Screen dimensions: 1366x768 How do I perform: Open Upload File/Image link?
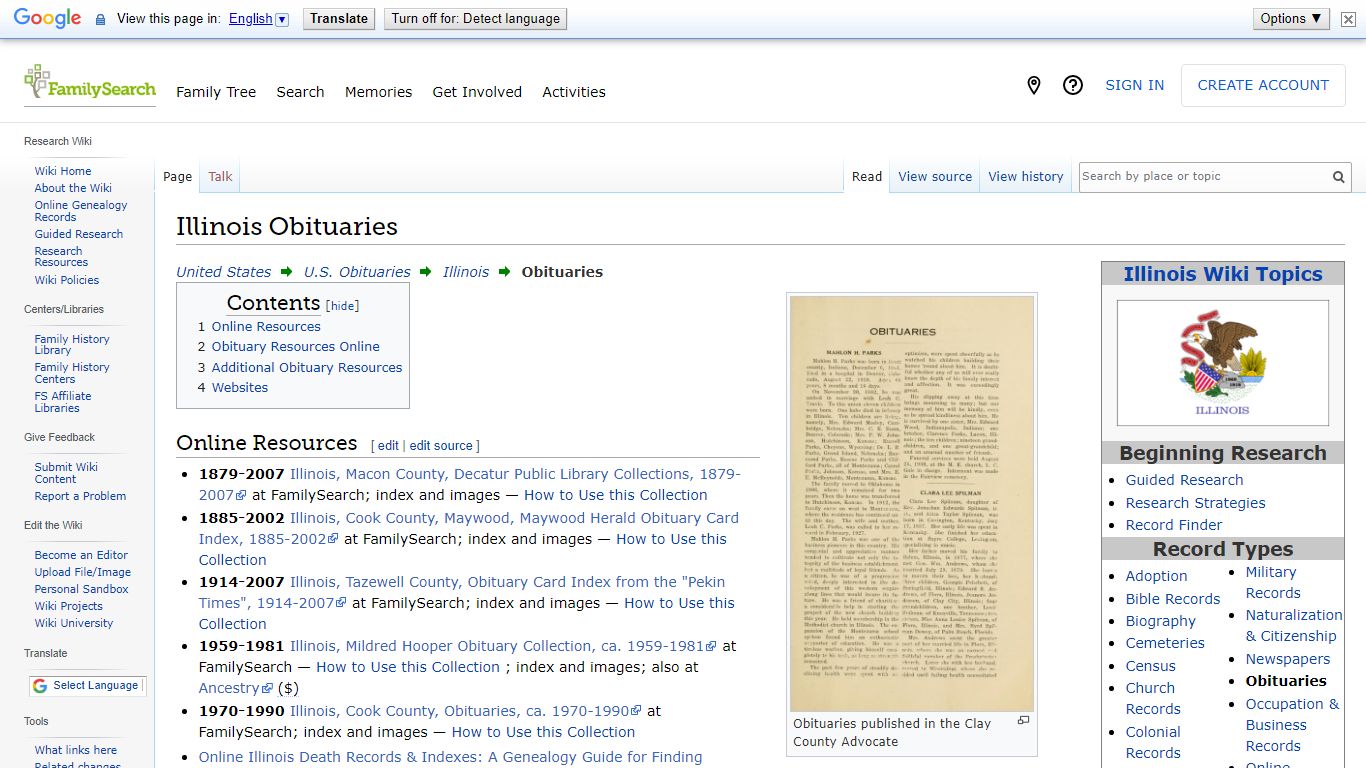(x=83, y=572)
